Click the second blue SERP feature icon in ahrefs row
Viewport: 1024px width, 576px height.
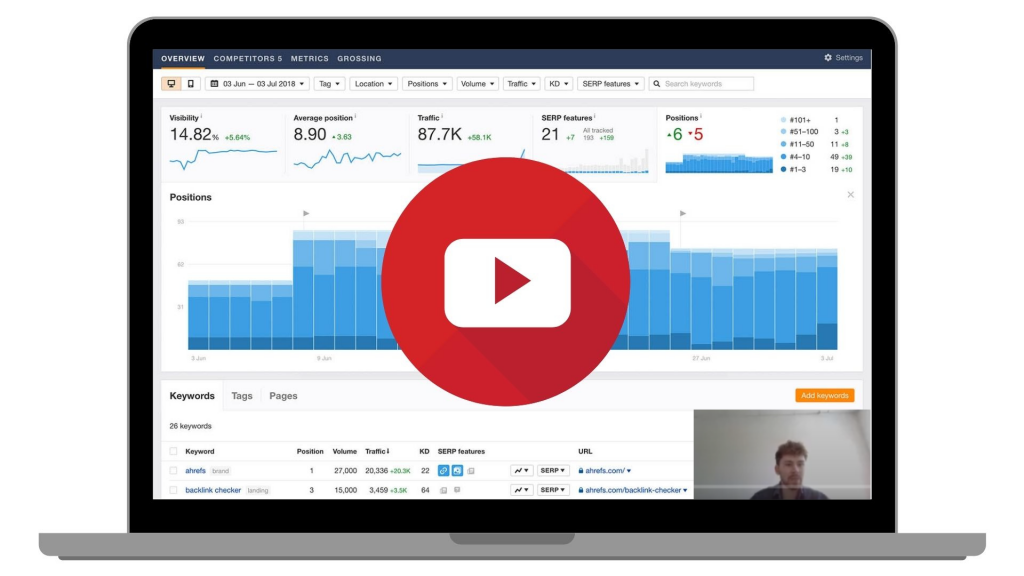[457, 470]
